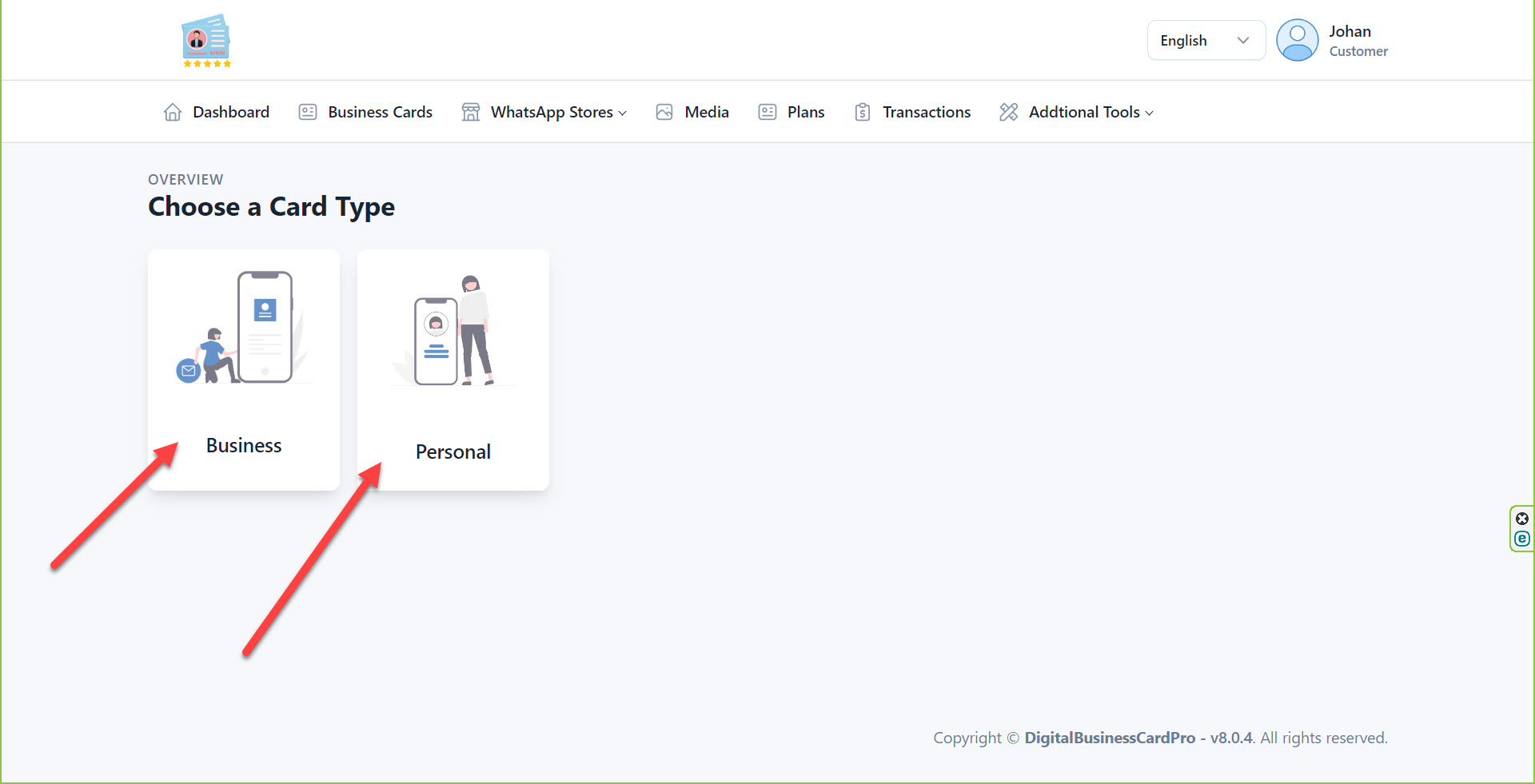Click the Additional Tools wrench icon
Viewport: 1535px width, 784px height.
[x=1009, y=112]
